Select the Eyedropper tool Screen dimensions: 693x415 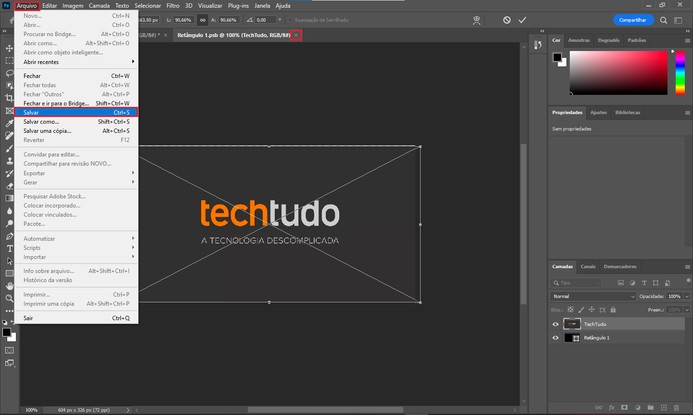pos(9,123)
